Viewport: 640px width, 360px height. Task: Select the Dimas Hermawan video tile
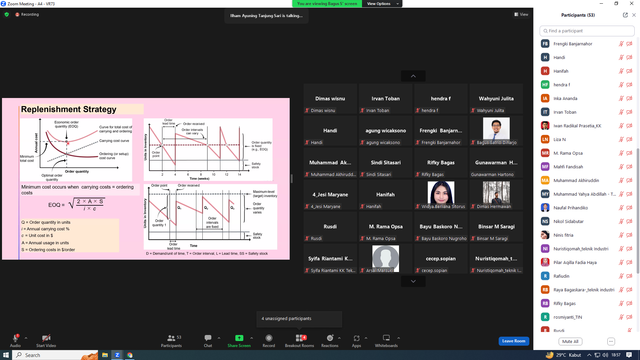point(496,195)
